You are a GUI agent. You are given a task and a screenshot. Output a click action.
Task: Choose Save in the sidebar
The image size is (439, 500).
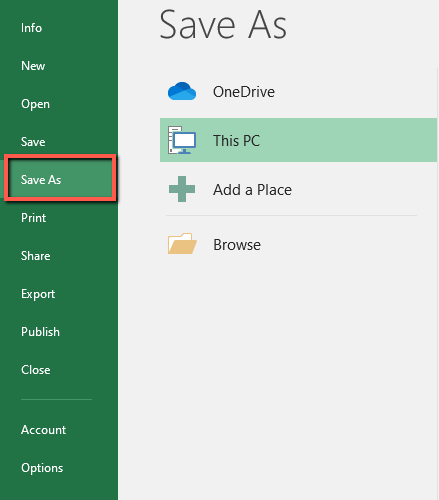[x=33, y=142]
